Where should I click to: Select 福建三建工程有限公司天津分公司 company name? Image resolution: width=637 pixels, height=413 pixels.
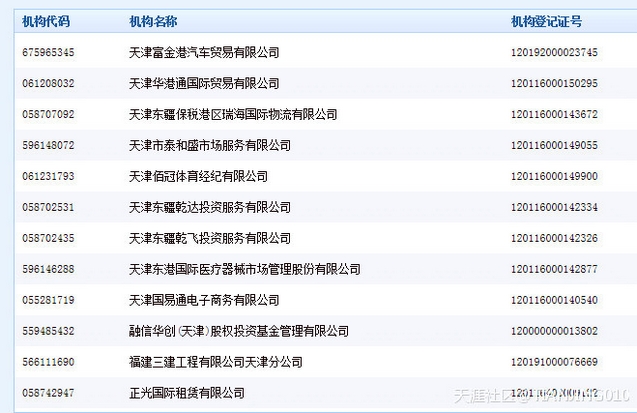point(216,362)
